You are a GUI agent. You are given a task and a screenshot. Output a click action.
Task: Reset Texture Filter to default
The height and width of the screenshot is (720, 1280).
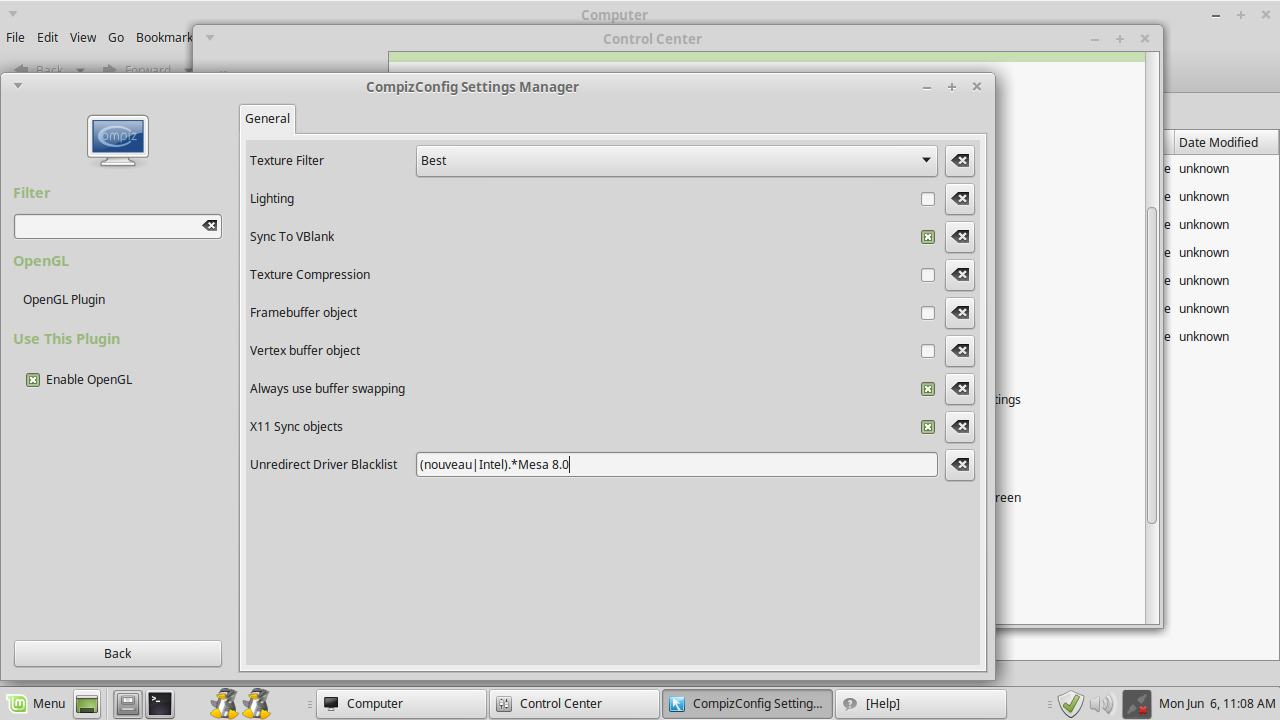(x=960, y=161)
